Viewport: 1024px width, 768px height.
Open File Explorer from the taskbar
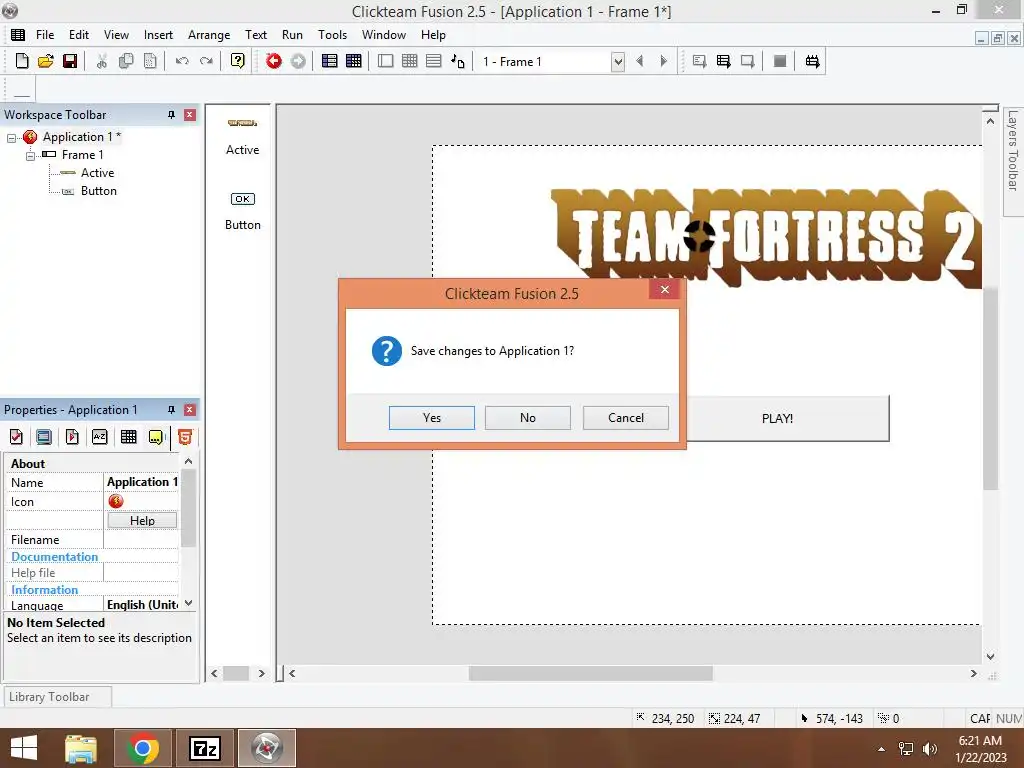tap(81, 748)
